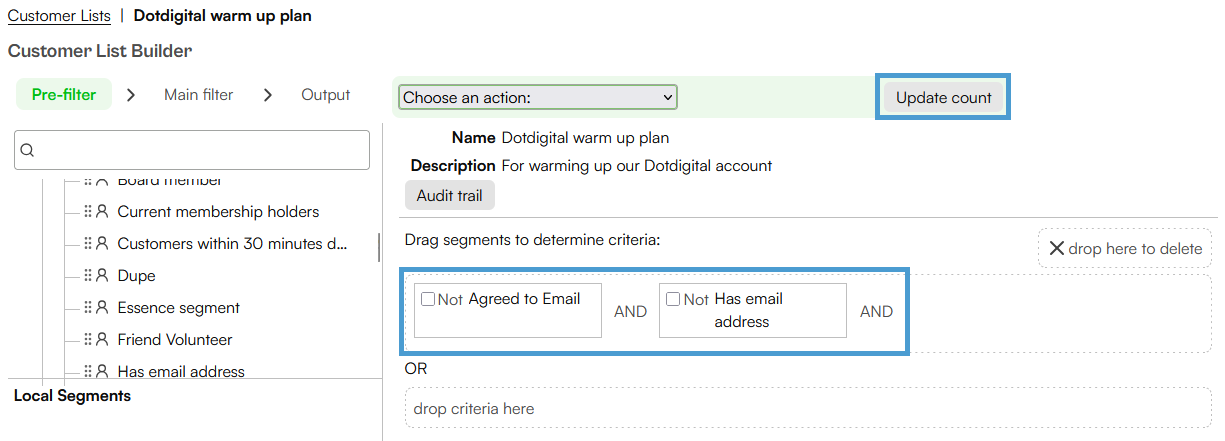Select the Dupe segment
Image resolution: width=1225 pixels, height=441 pixels.
point(136,276)
